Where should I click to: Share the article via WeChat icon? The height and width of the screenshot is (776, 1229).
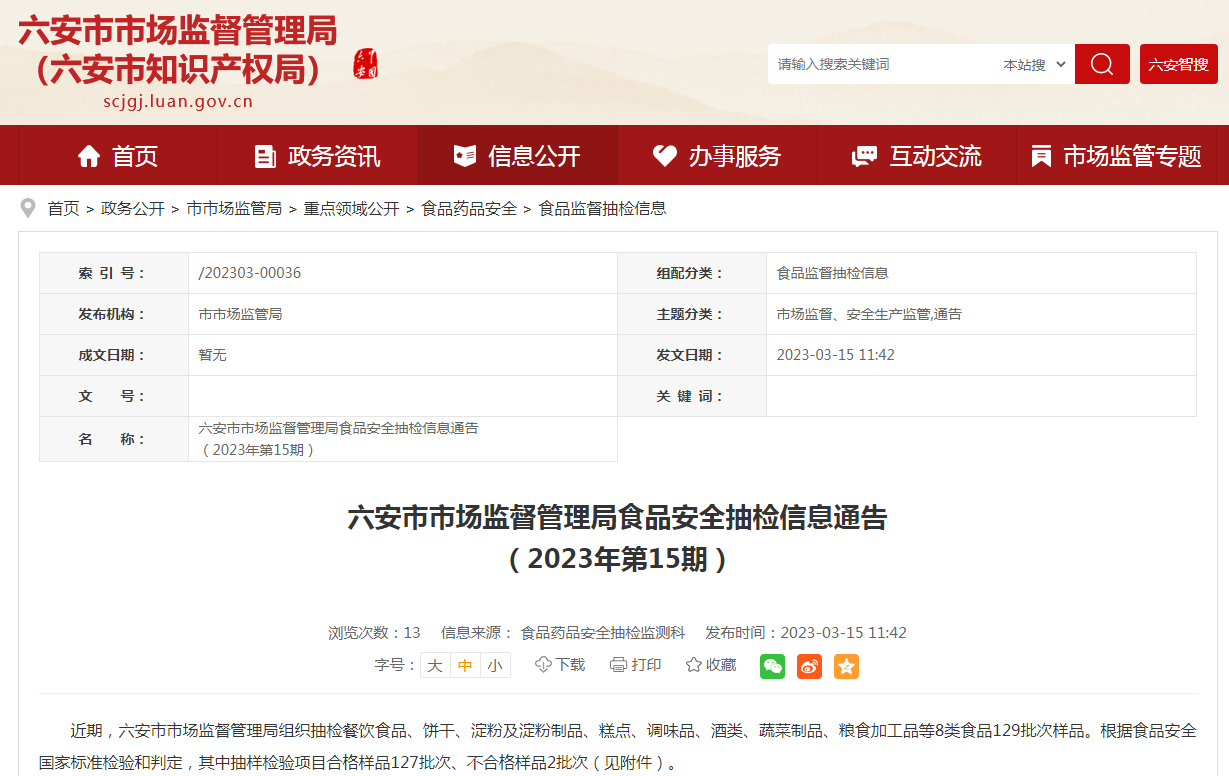772,666
